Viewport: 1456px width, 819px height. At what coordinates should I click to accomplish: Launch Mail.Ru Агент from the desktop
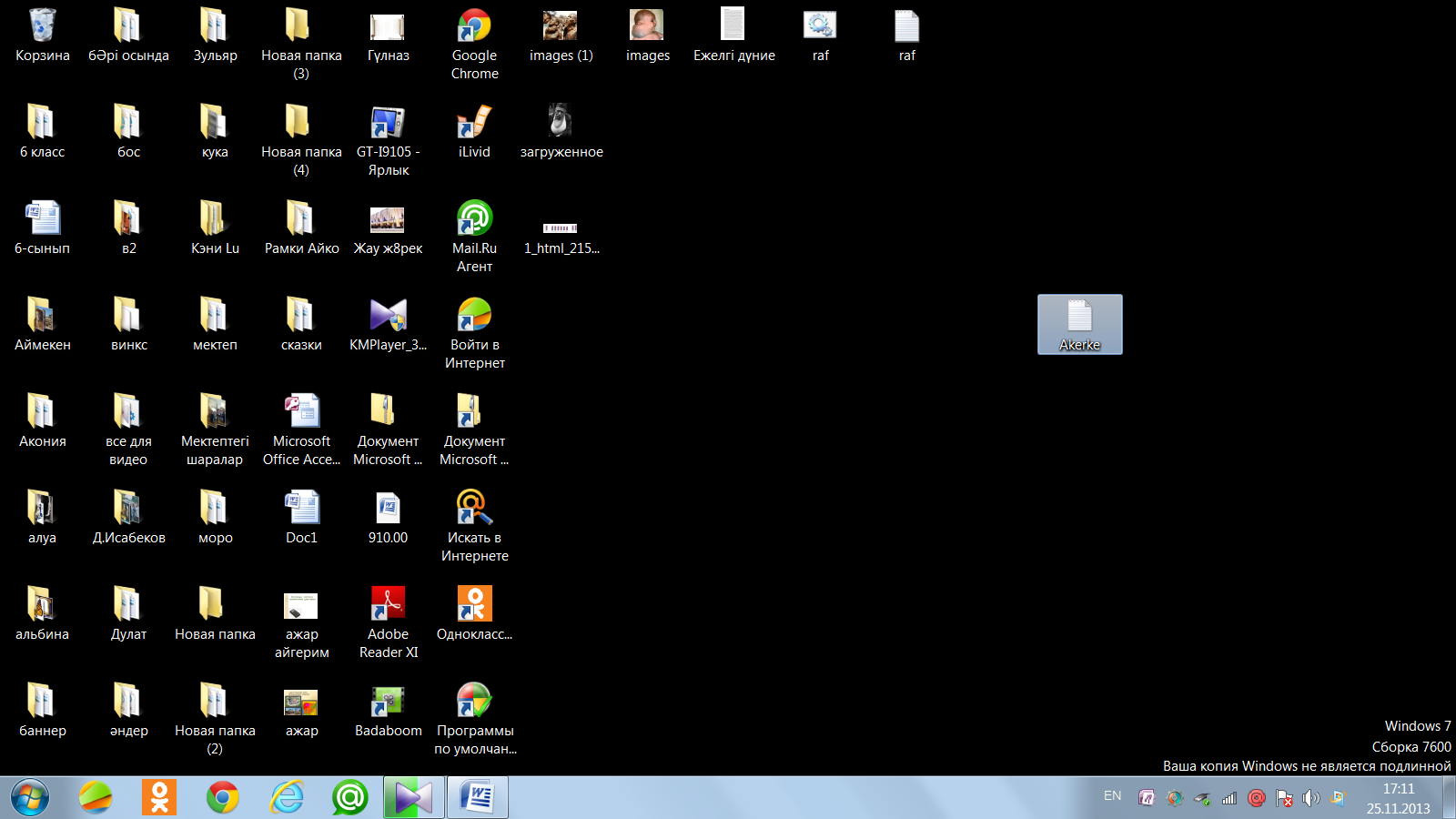[474, 238]
